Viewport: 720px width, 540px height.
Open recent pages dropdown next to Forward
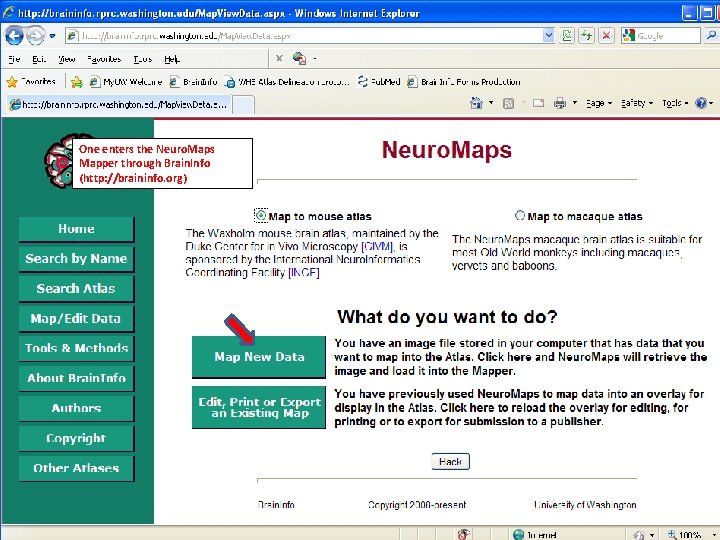52,35
